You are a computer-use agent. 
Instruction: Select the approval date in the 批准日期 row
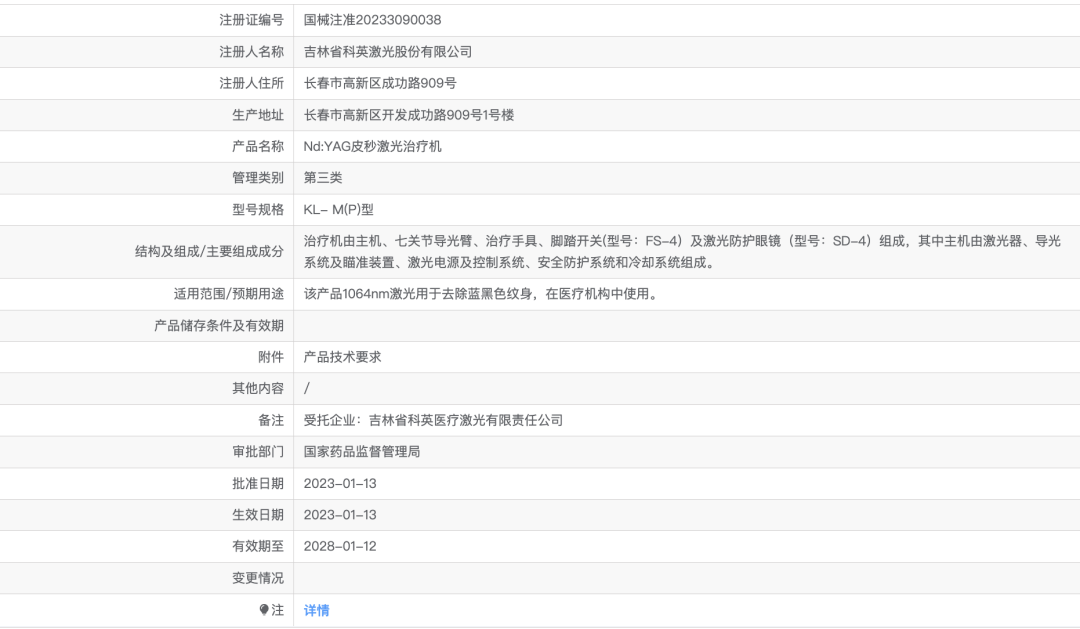340,484
